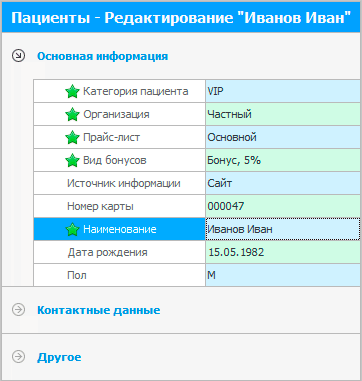Screen dimensions: 362x381
Task: Select the Прайс-лист row label
Action: 112,137
